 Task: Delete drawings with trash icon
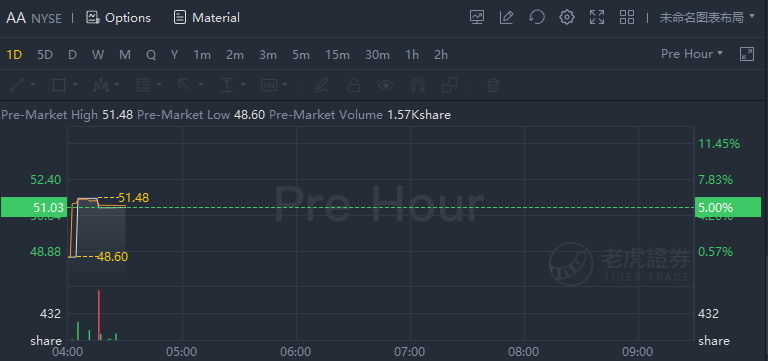click(x=493, y=85)
